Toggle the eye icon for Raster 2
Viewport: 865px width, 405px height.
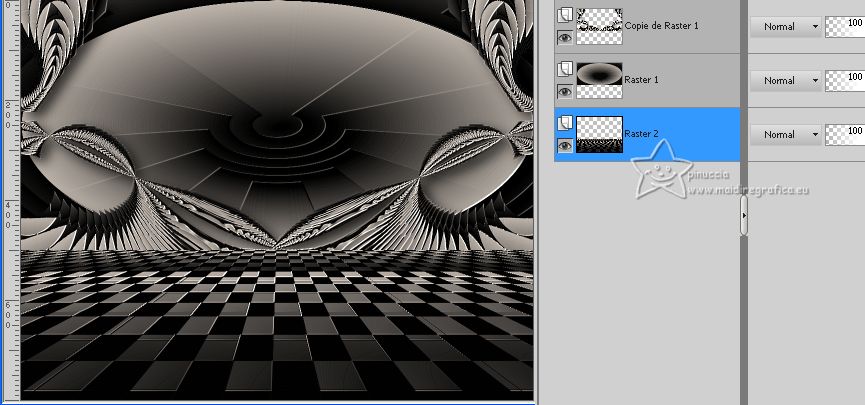click(x=564, y=146)
